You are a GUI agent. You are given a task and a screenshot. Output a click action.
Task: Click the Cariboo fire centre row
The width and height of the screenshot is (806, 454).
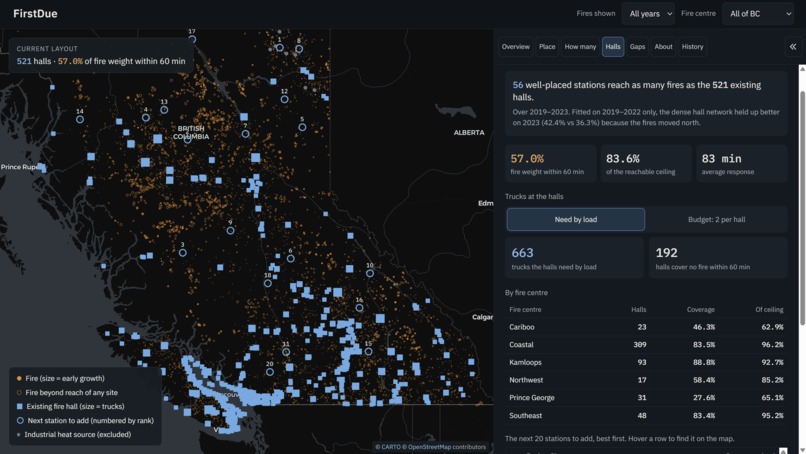pyautogui.click(x=646, y=327)
